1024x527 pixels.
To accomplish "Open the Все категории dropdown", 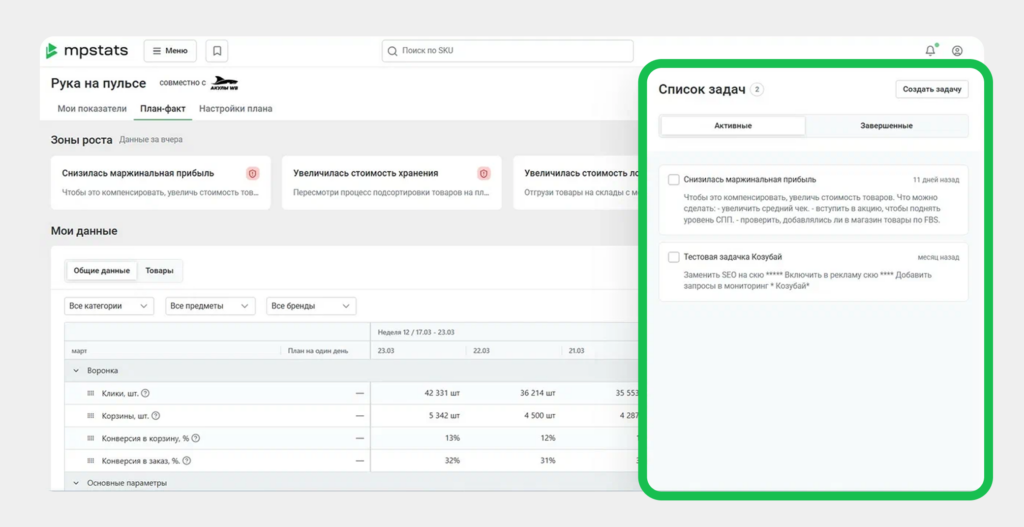I will tap(109, 306).
